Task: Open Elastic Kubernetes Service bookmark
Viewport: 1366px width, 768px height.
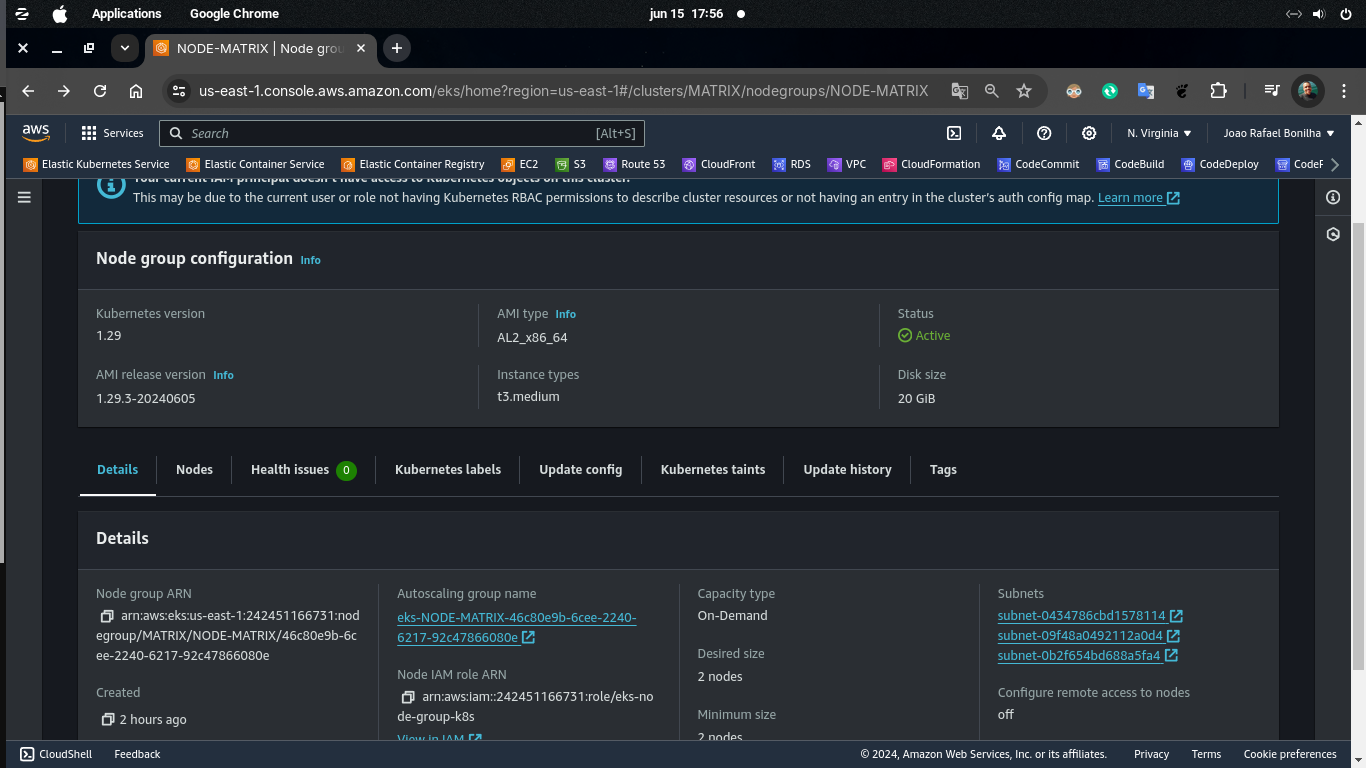Action: [97, 164]
